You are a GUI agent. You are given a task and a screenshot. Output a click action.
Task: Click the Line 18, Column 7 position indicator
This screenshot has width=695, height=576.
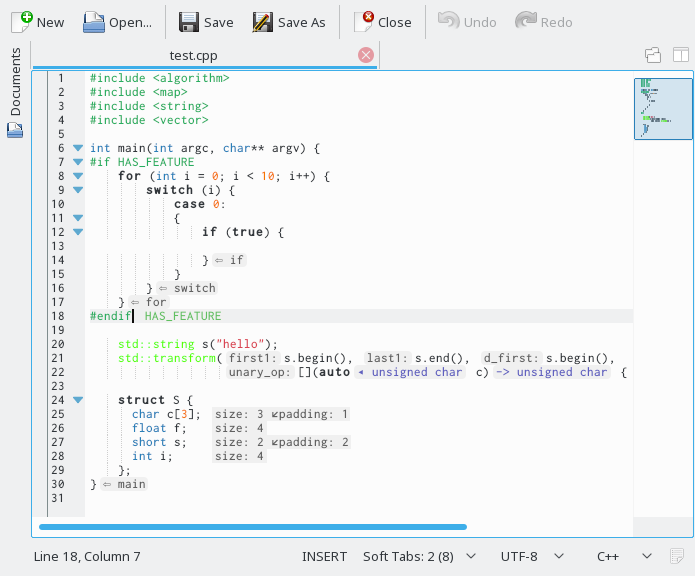click(87, 556)
